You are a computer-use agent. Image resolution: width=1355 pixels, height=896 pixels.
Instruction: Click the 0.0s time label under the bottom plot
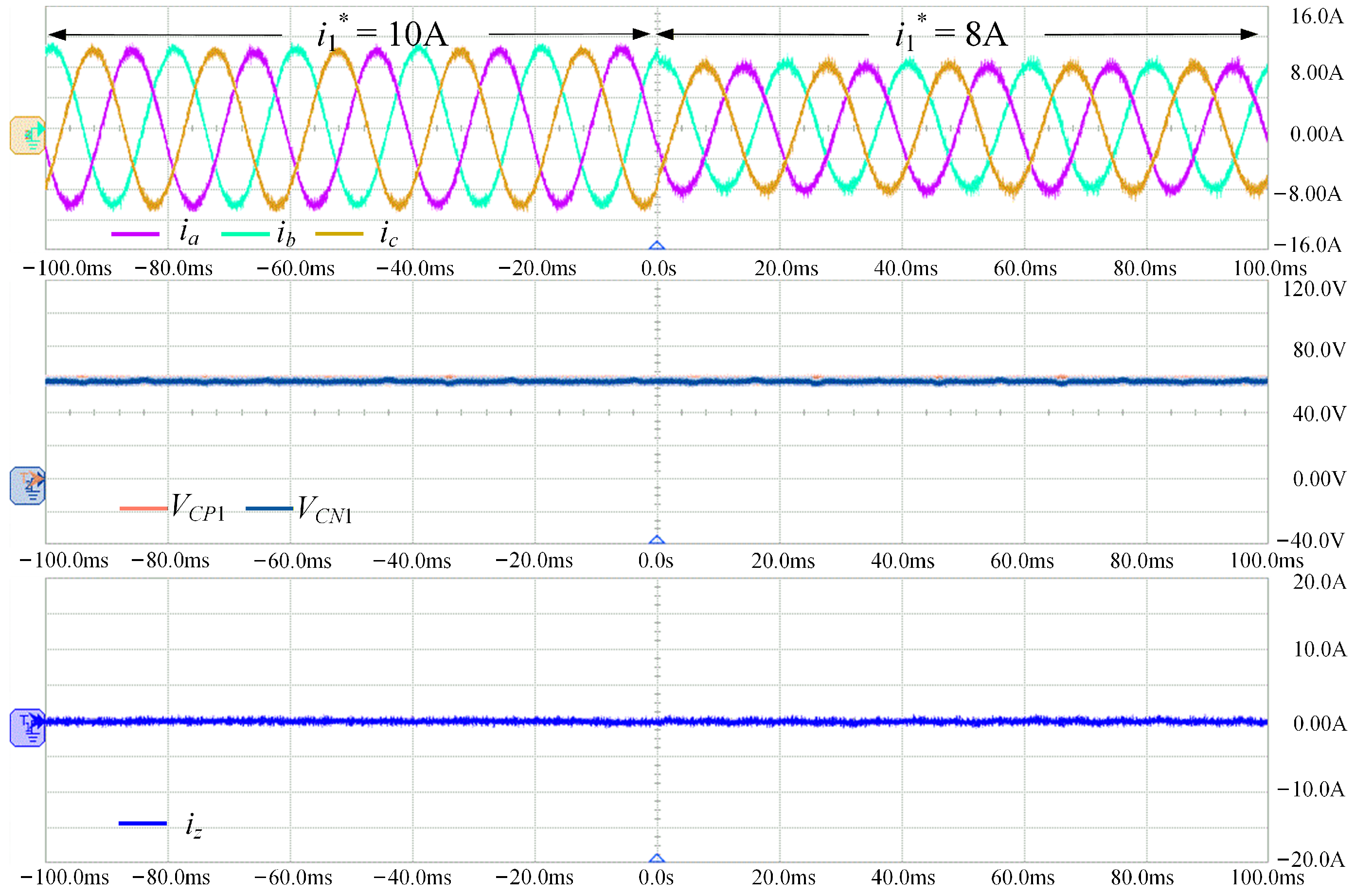tap(656, 877)
